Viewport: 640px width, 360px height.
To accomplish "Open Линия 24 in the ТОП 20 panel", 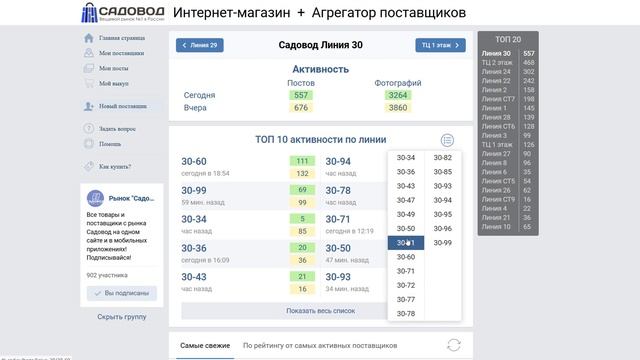I will click(x=496, y=72).
